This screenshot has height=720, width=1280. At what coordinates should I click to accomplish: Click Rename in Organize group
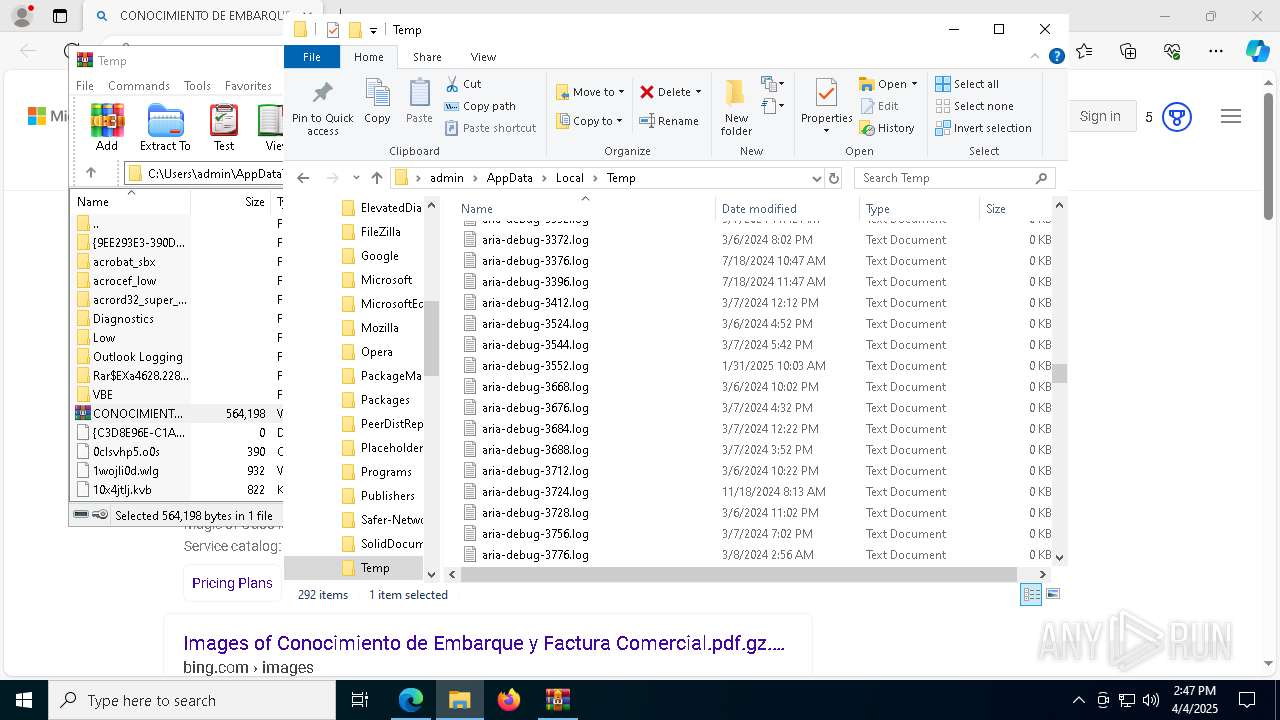[669, 121]
